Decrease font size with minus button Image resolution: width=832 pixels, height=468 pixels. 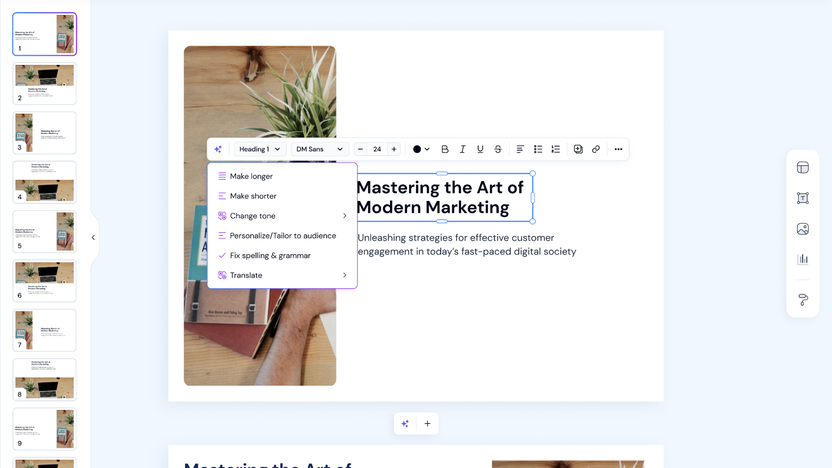coord(360,149)
